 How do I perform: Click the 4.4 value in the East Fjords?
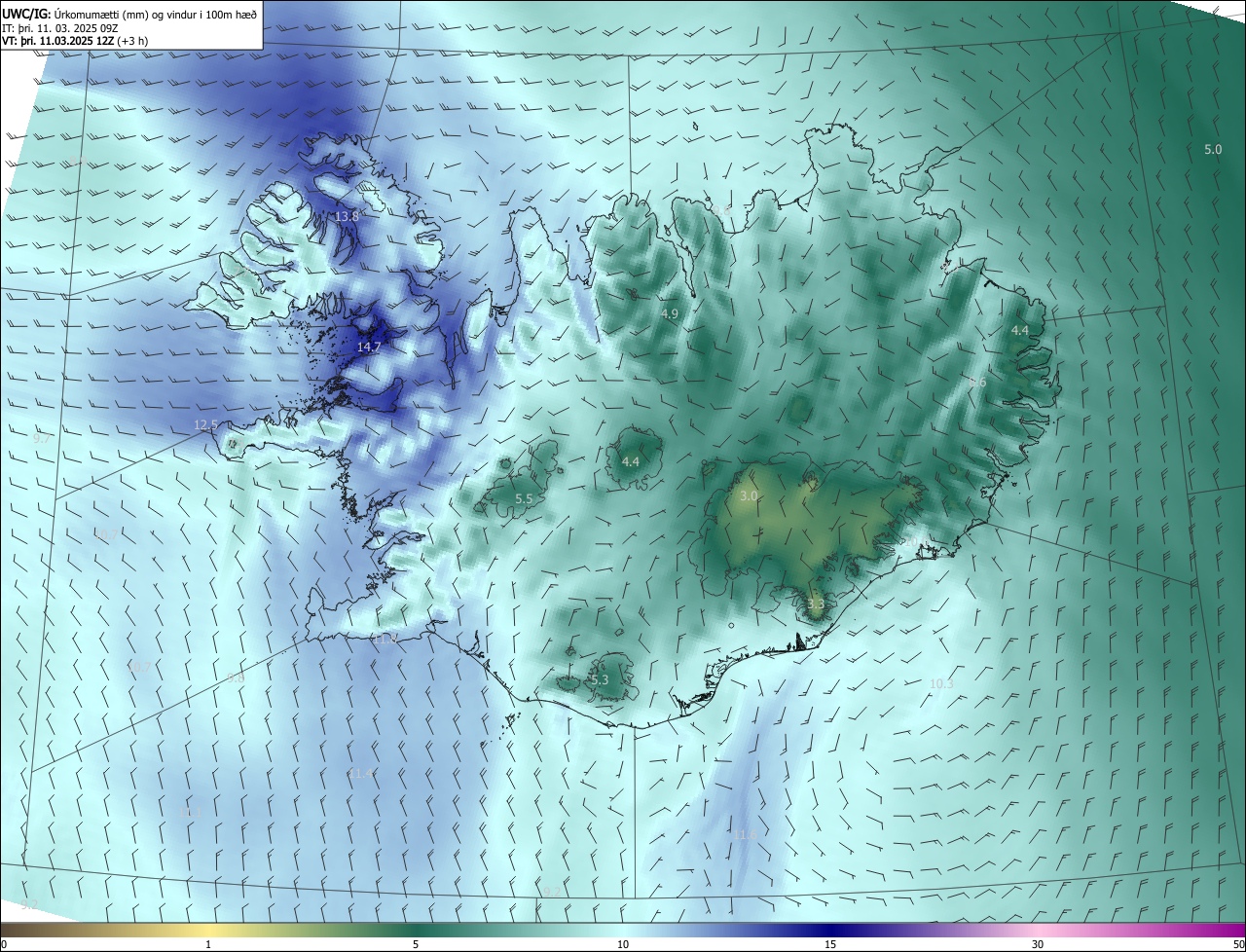(1019, 331)
